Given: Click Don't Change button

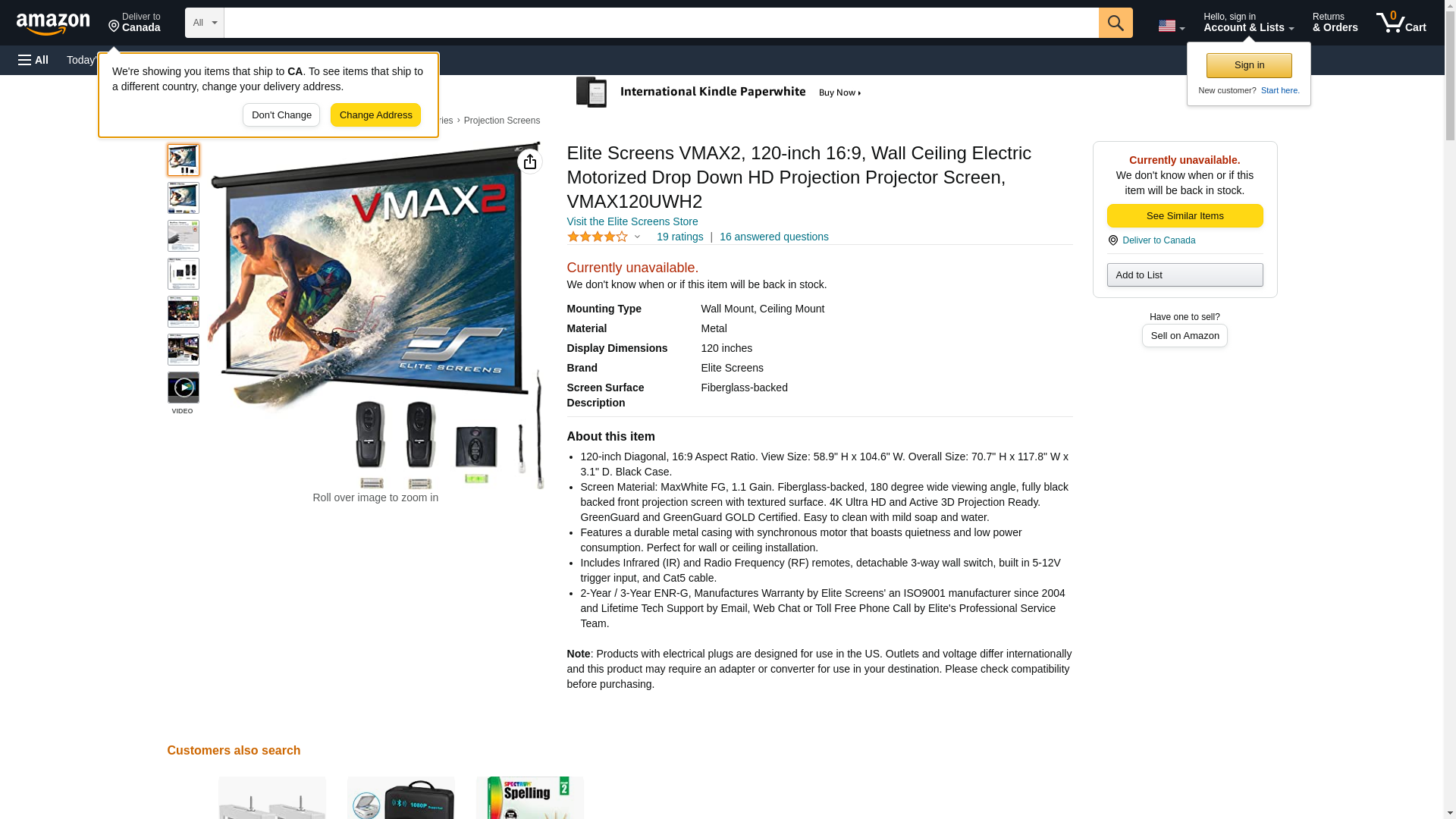Looking at the screenshot, I should 281,115.
